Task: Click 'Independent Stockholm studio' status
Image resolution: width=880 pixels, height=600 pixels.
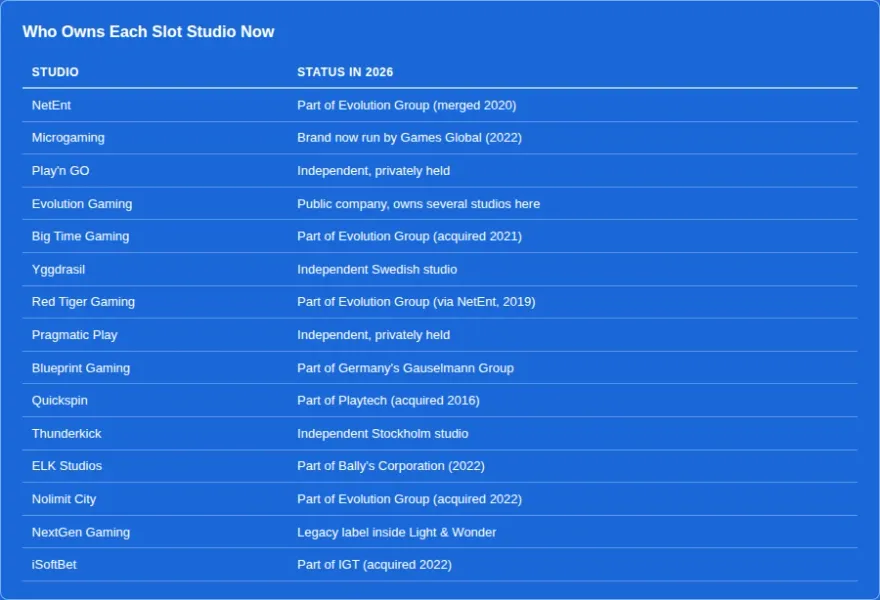Action: tap(383, 434)
